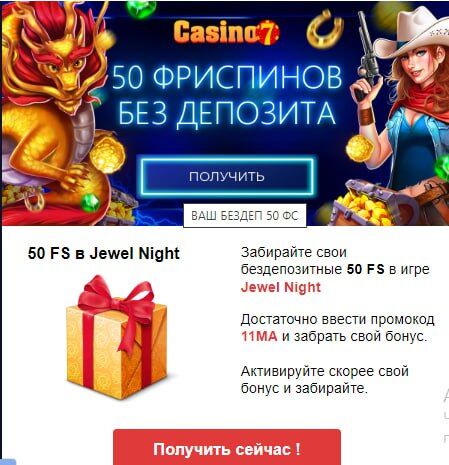This screenshot has width=449, height=465.
Task: Click the red bow on the gift box
Action: pyautogui.click(x=117, y=303)
